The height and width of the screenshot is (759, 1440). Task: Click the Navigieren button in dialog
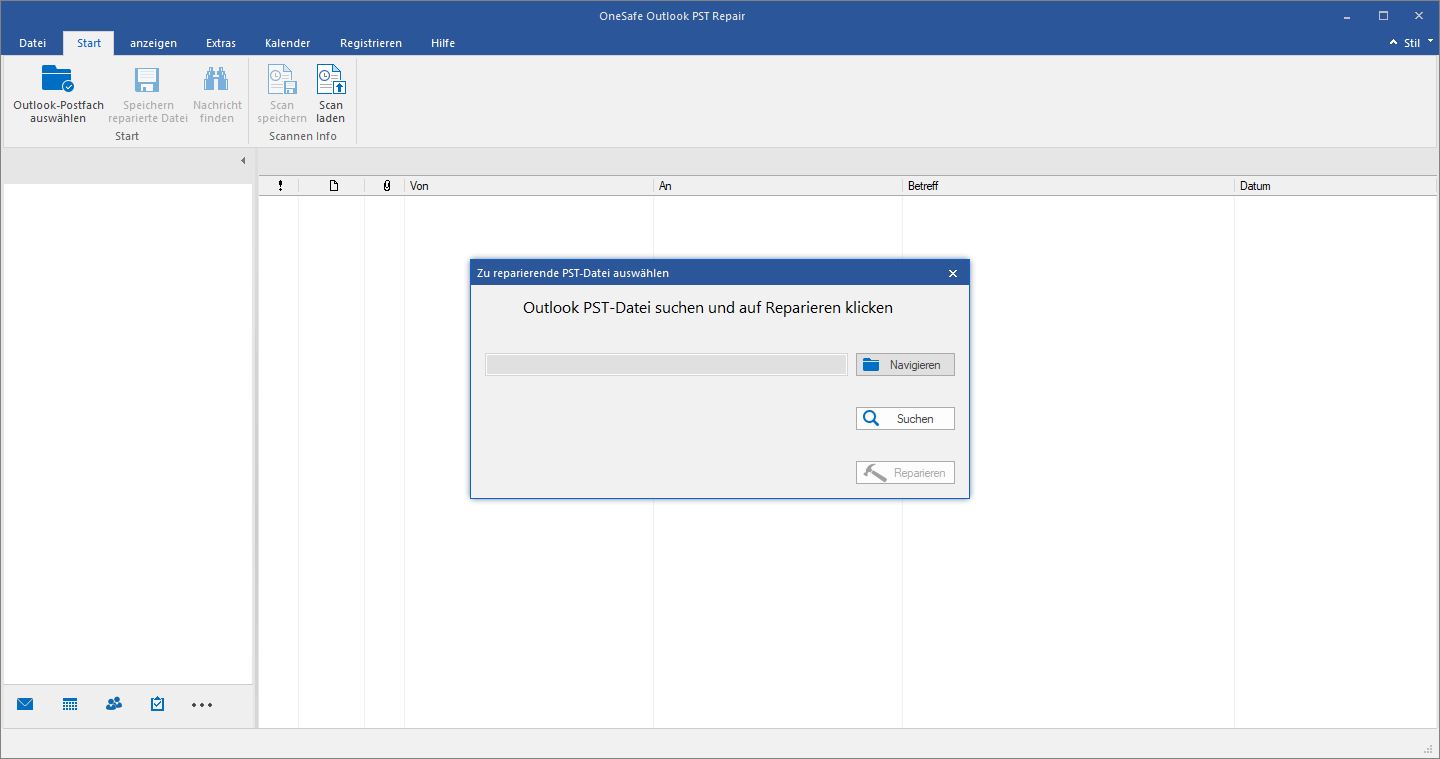point(905,365)
